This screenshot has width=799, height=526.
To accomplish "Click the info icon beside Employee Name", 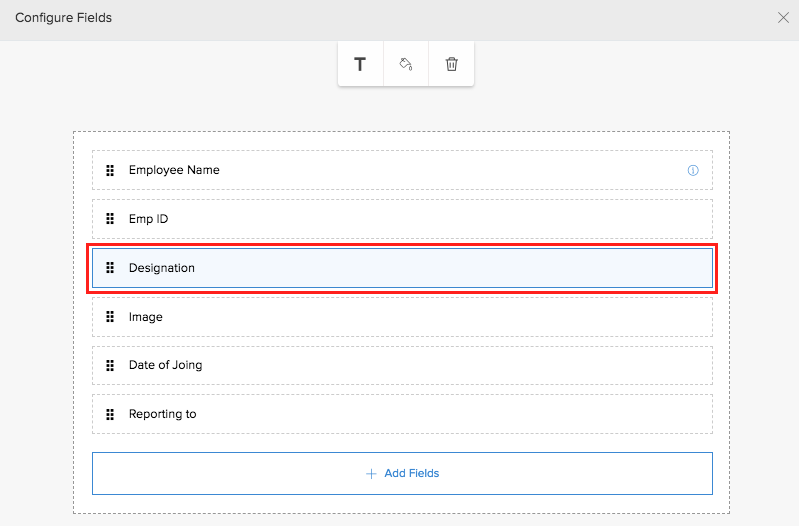I will click(693, 171).
